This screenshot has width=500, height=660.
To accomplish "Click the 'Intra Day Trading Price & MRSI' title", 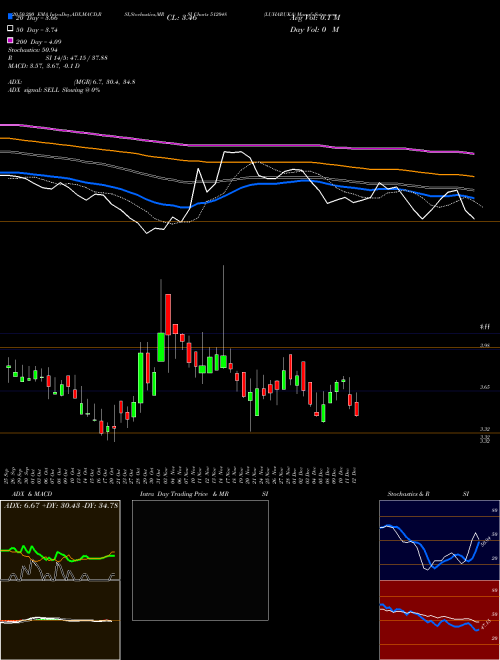I will click(204, 494).
